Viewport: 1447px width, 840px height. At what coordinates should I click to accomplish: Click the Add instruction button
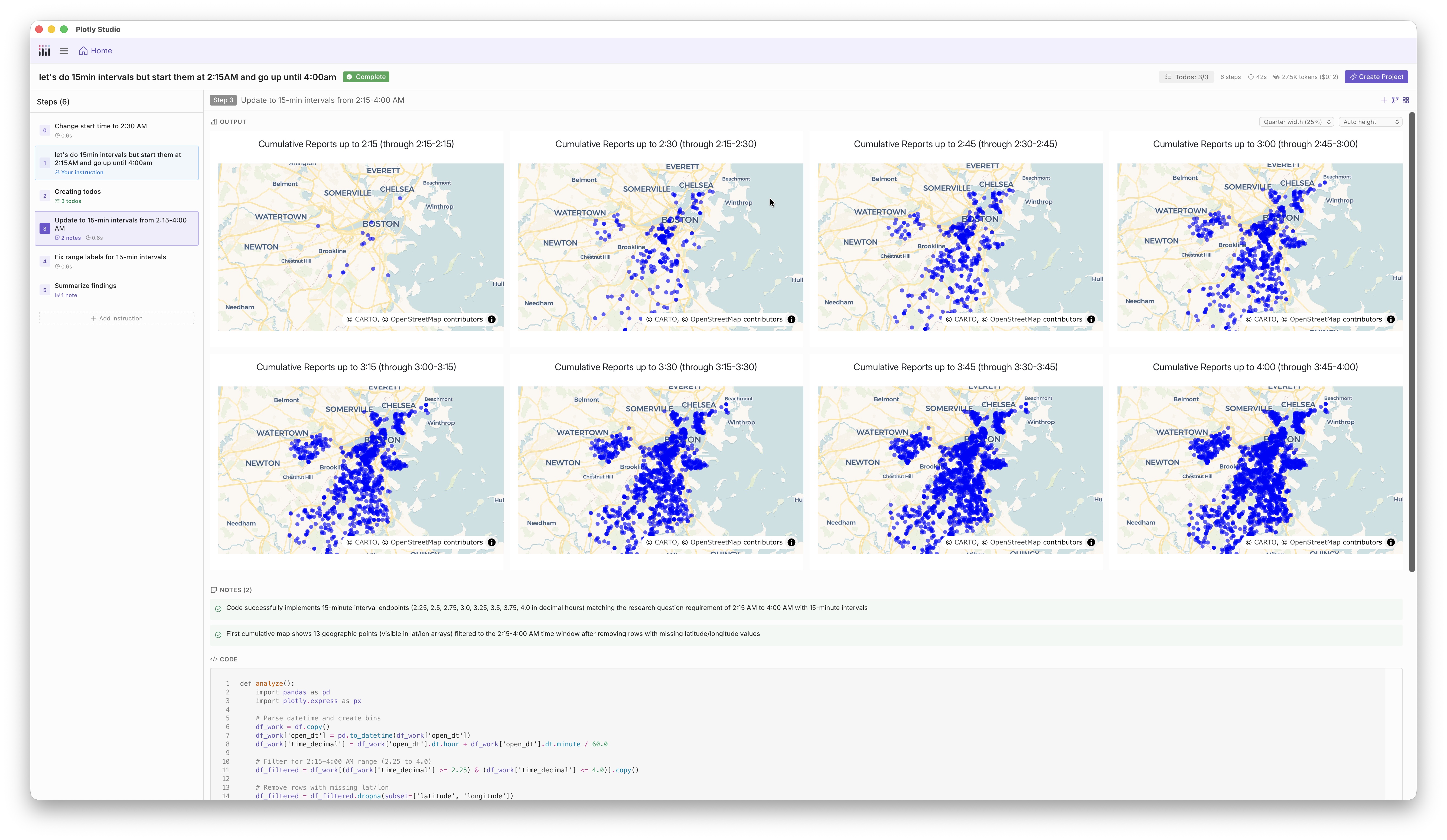tap(116, 319)
